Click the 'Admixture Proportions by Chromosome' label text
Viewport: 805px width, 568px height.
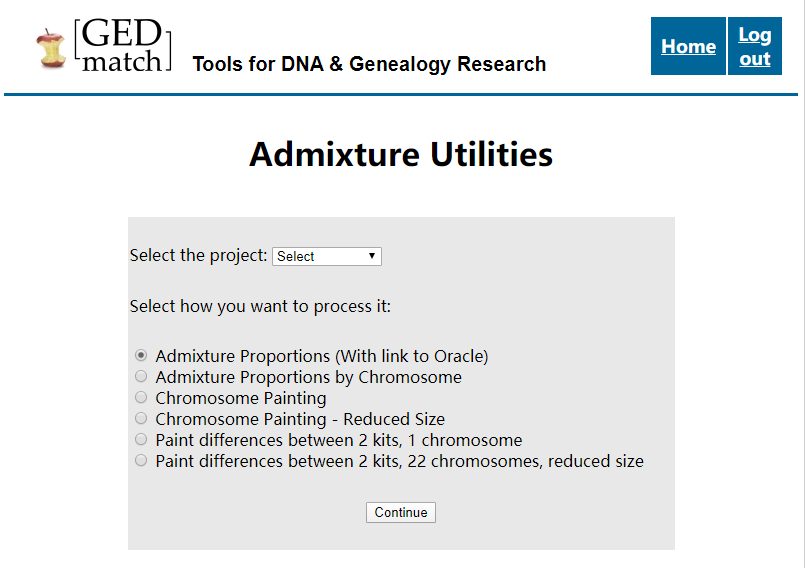(x=309, y=377)
